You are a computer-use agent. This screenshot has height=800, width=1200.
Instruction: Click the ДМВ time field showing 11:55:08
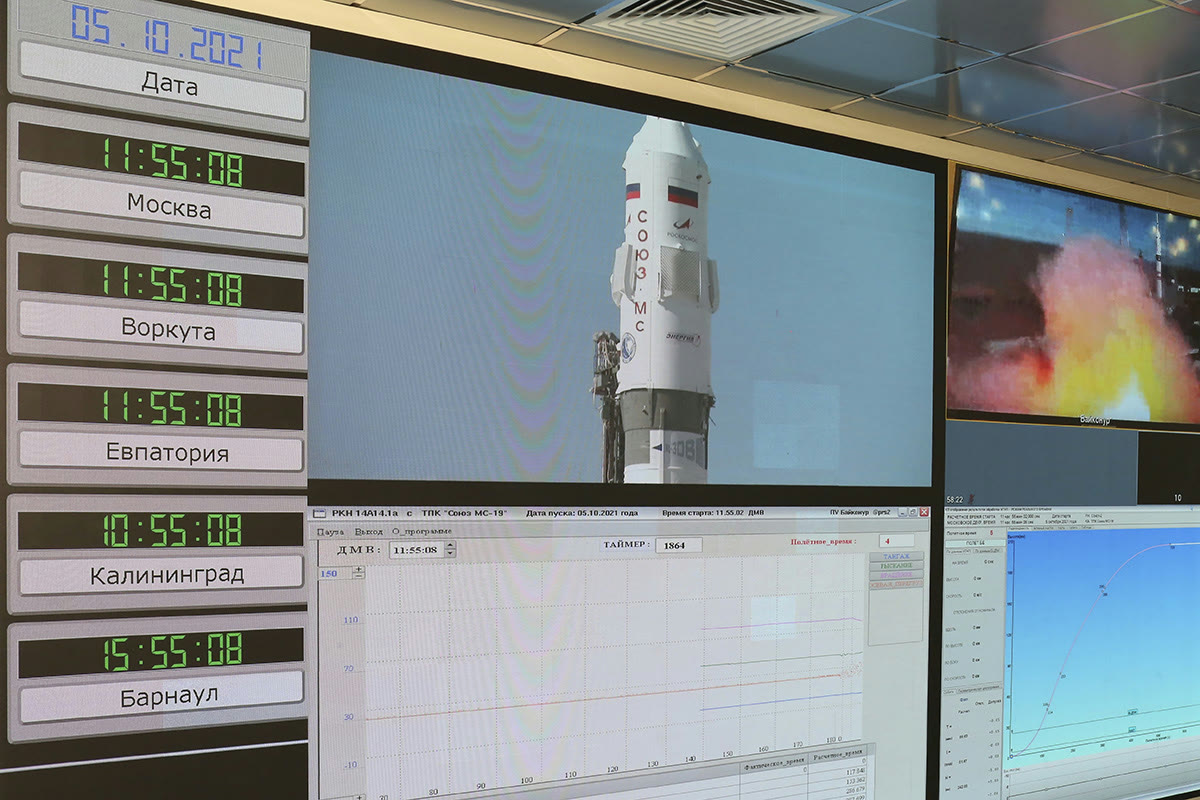pos(416,550)
